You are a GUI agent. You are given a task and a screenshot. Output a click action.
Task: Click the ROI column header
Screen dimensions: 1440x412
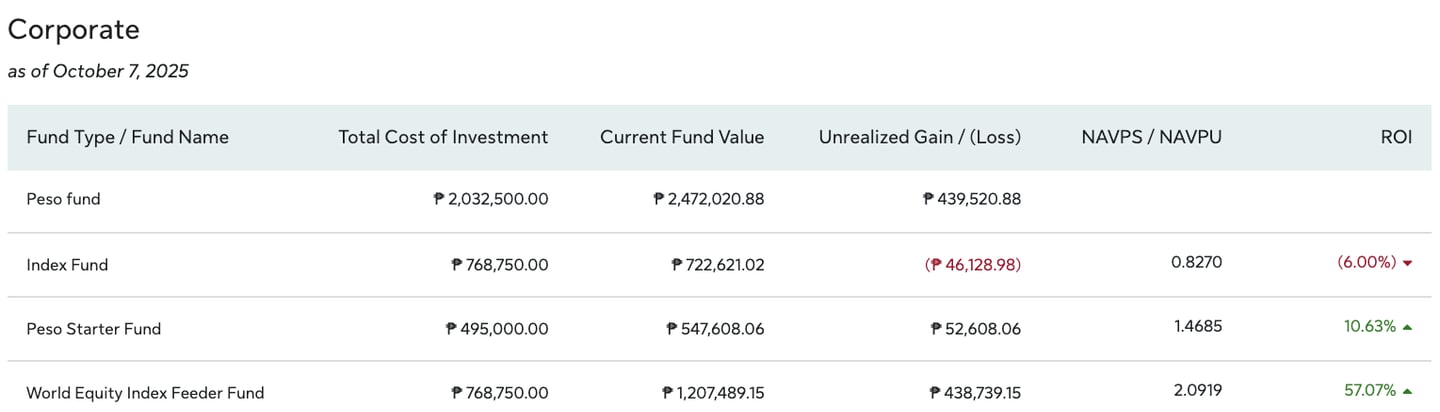coord(1396,137)
